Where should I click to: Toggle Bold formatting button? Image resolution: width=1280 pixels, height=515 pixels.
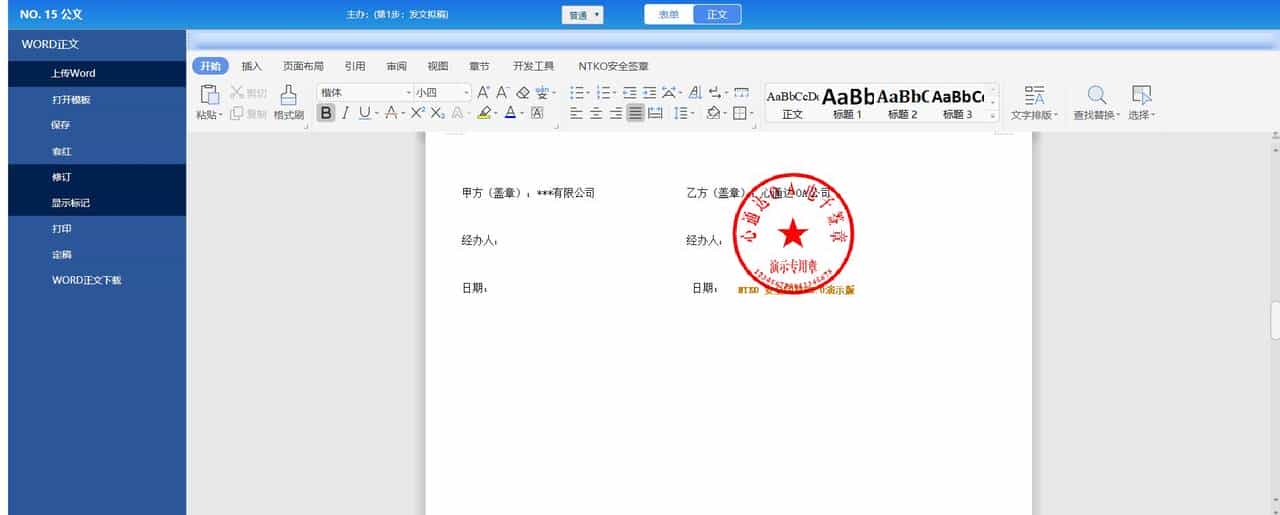pos(326,113)
